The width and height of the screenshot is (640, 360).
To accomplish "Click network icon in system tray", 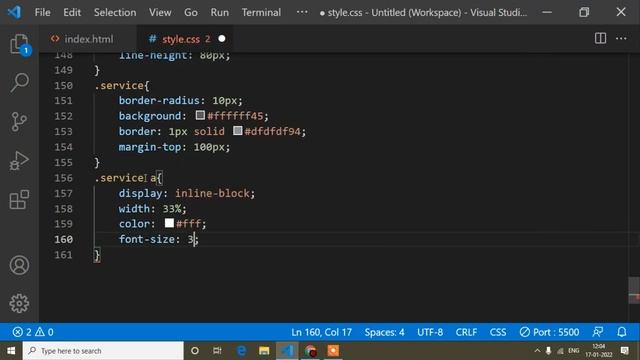I will [x=560, y=351].
